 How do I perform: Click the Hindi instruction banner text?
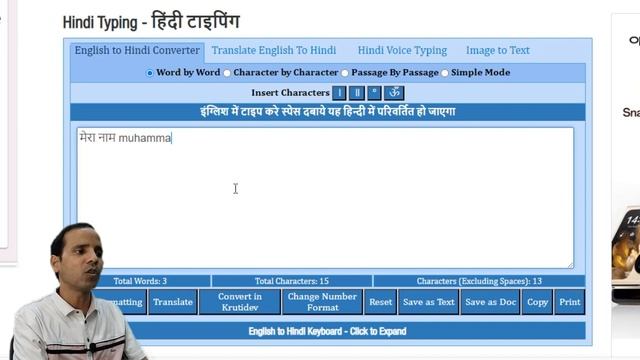pos(328,112)
